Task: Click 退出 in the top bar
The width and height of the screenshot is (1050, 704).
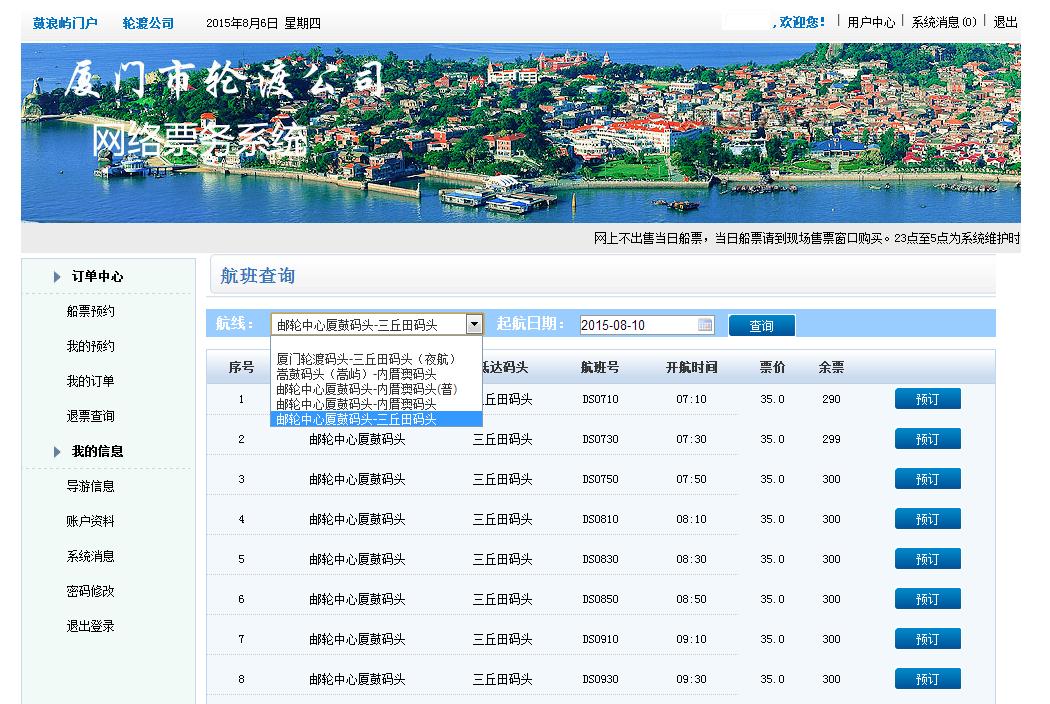Action: (x=1005, y=22)
